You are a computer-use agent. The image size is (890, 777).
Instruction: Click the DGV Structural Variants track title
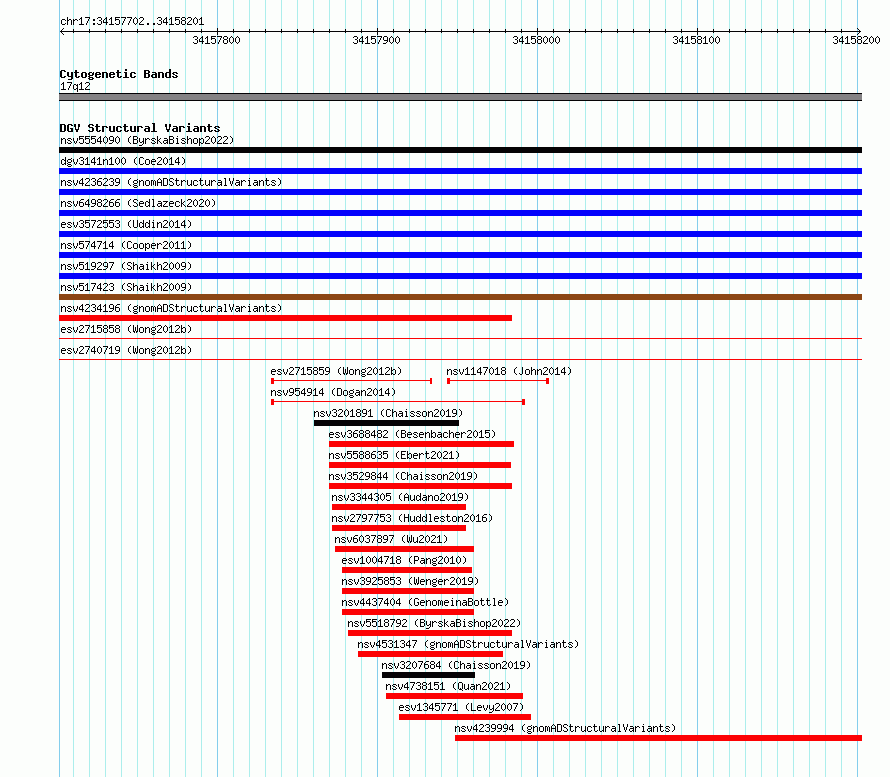tap(140, 128)
